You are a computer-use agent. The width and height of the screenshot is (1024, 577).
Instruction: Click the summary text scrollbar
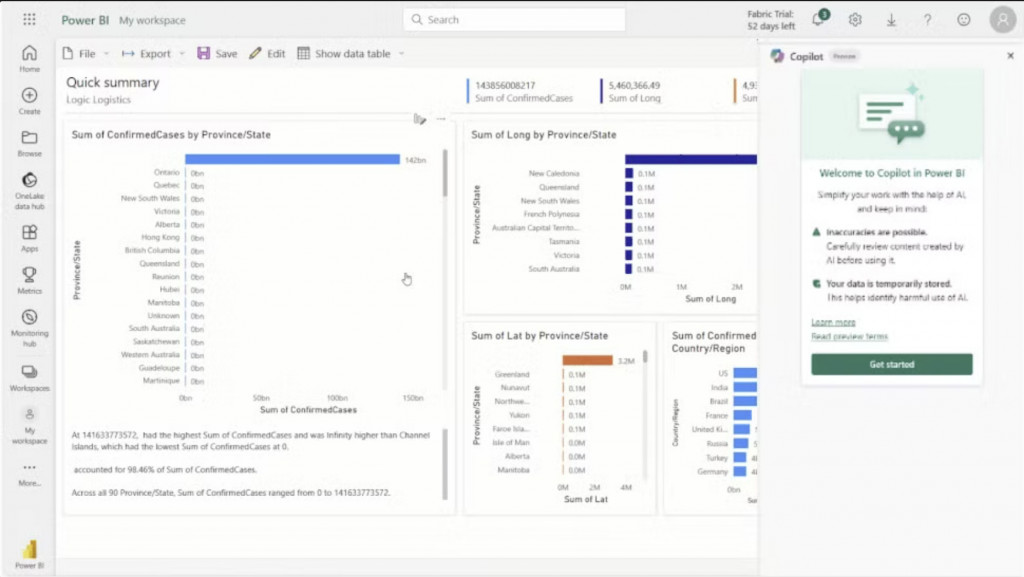coord(445,464)
